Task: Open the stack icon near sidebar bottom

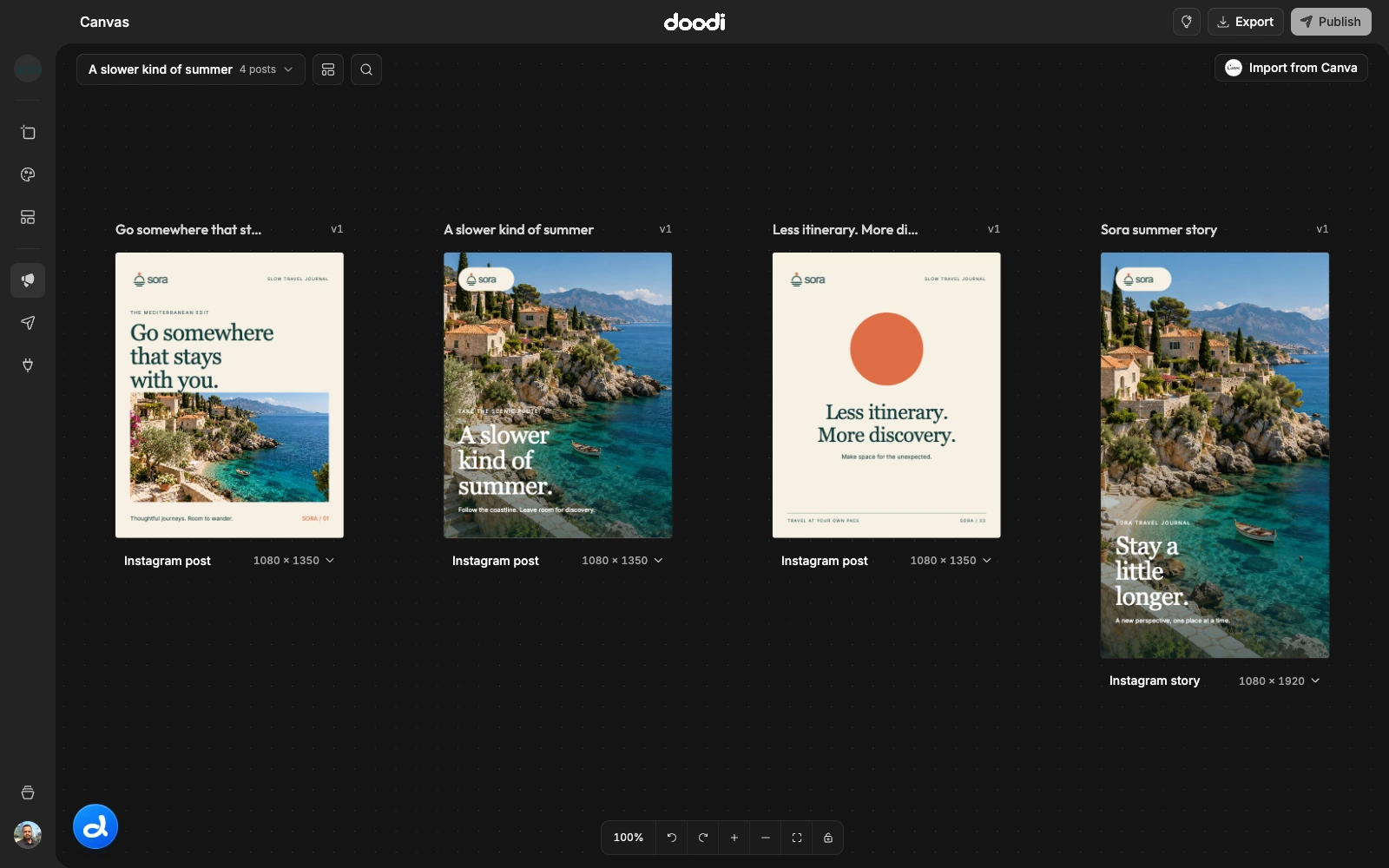Action: pyautogui.click(x=28, y=792)
